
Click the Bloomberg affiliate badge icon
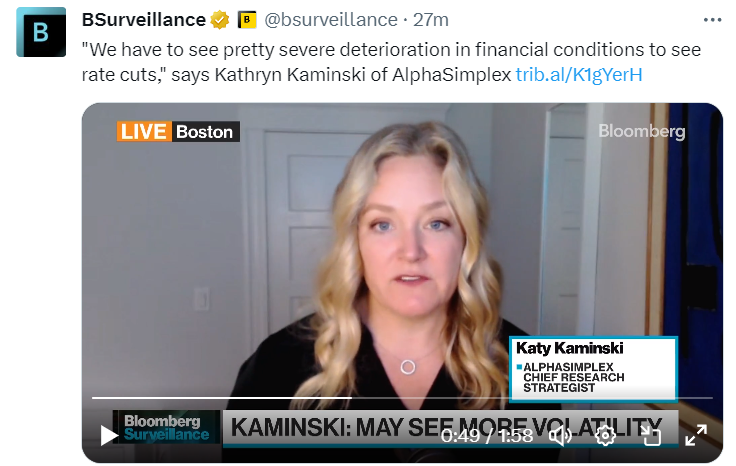[x=247, y=20]
